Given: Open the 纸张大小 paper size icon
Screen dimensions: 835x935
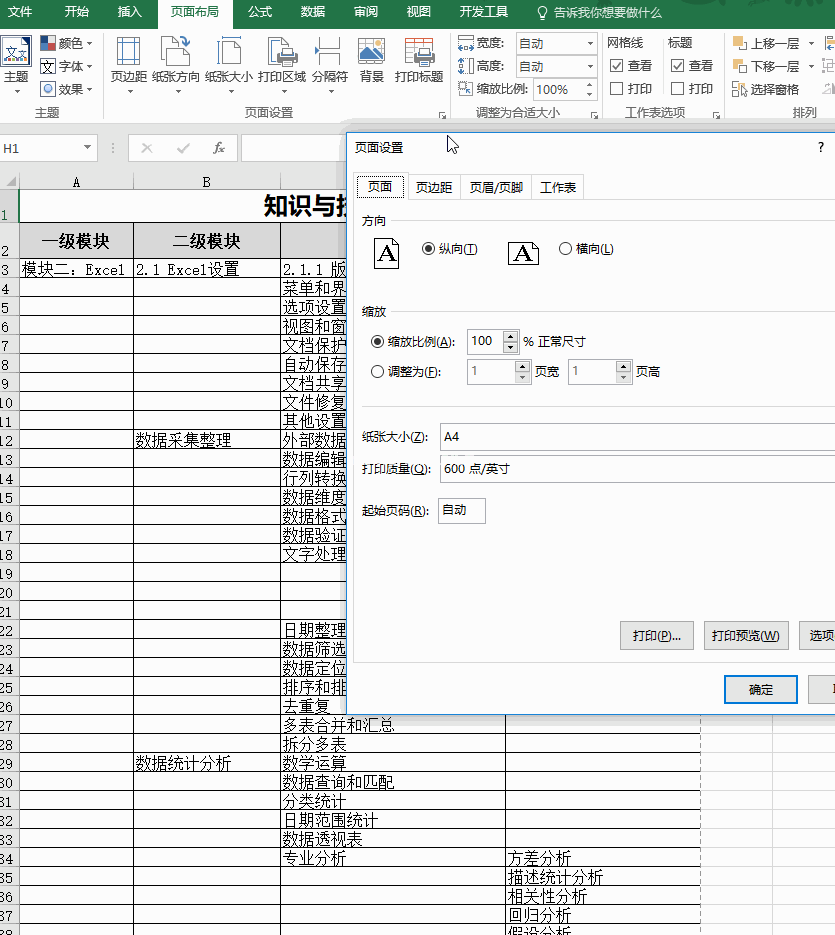Looking at the screenshot, I should (229, 60).
